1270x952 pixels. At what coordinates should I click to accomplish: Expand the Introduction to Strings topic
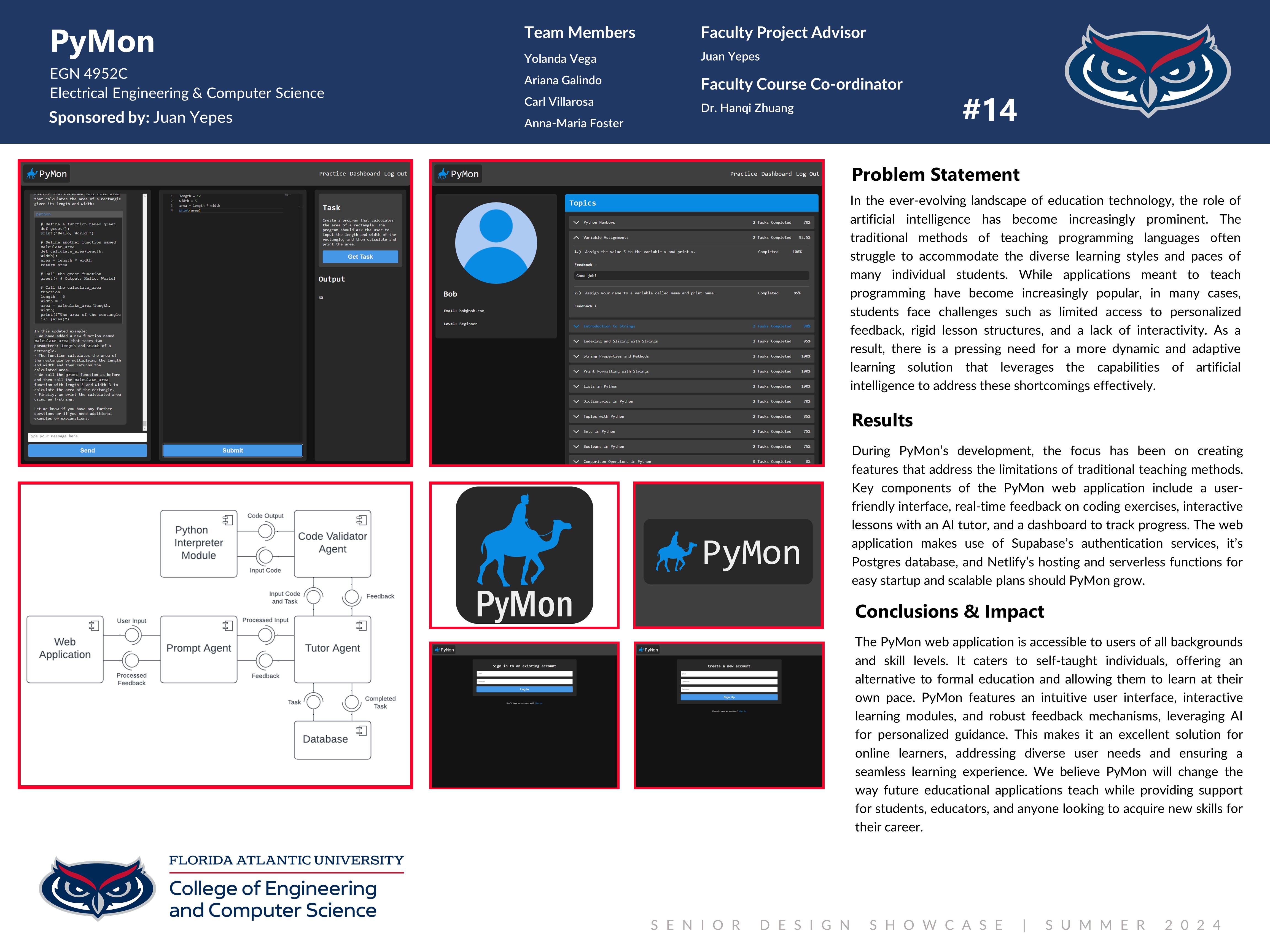coord(577,326)
